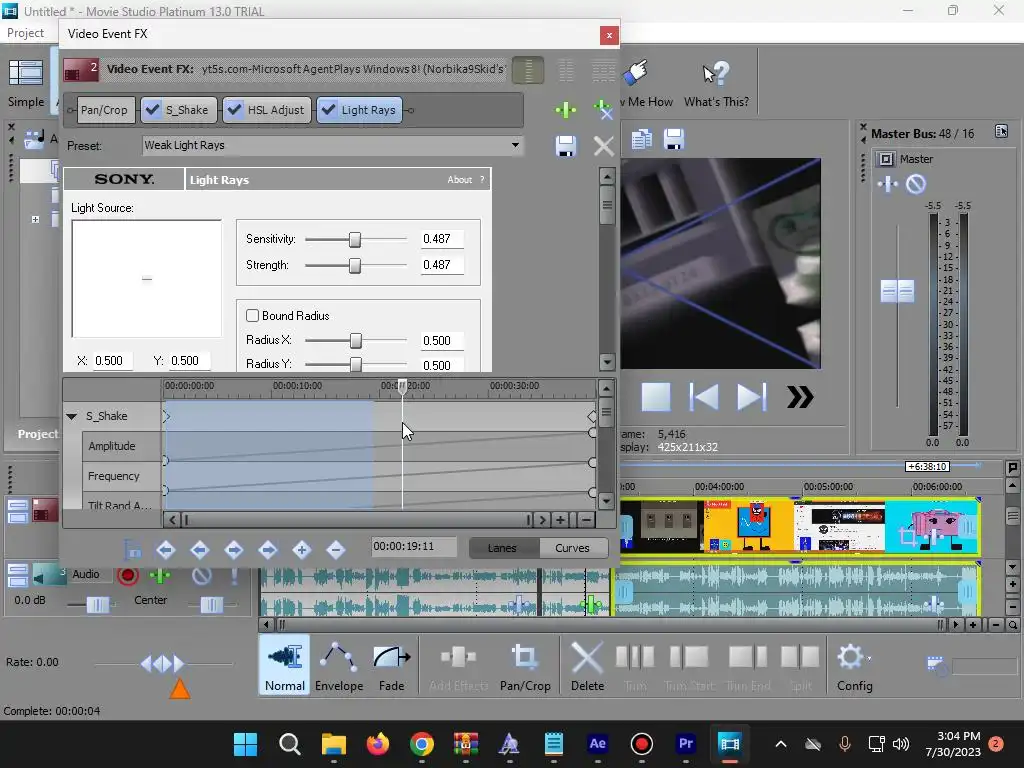Select the Normal edit tool
This screenshot has width=1024, height=768.
pos(285,666)
